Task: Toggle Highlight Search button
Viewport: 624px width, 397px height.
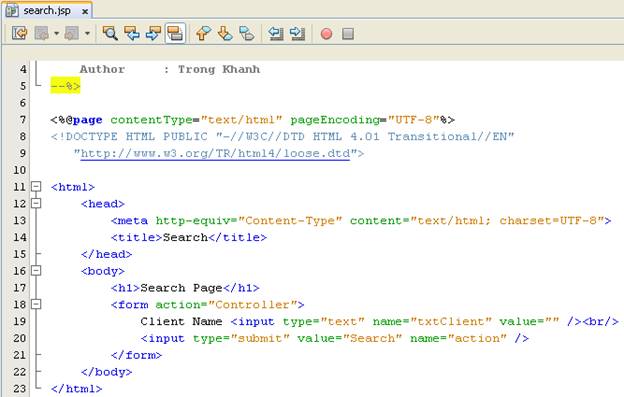Action: coord(175,33)
